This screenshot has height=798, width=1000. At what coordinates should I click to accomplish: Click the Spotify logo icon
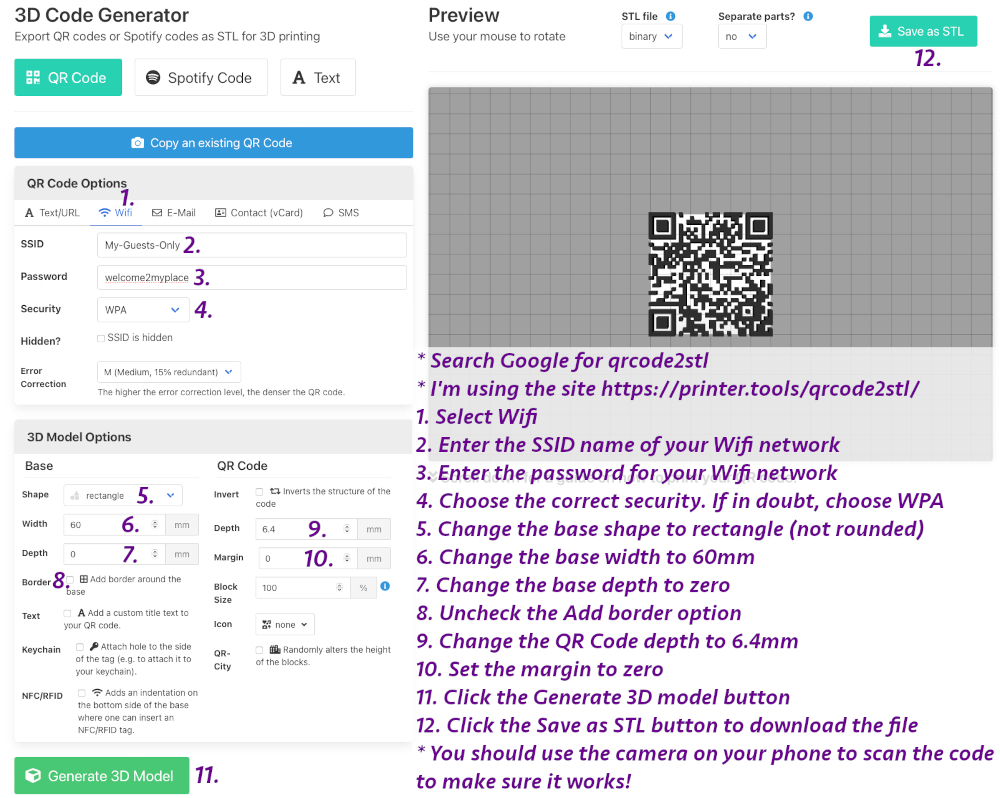[x=153, y=77]
